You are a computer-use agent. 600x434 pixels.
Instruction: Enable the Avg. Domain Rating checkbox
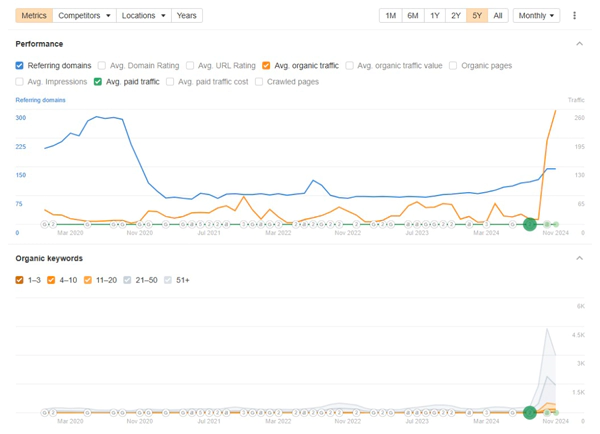pyautogui.click(x=101, y=65)
